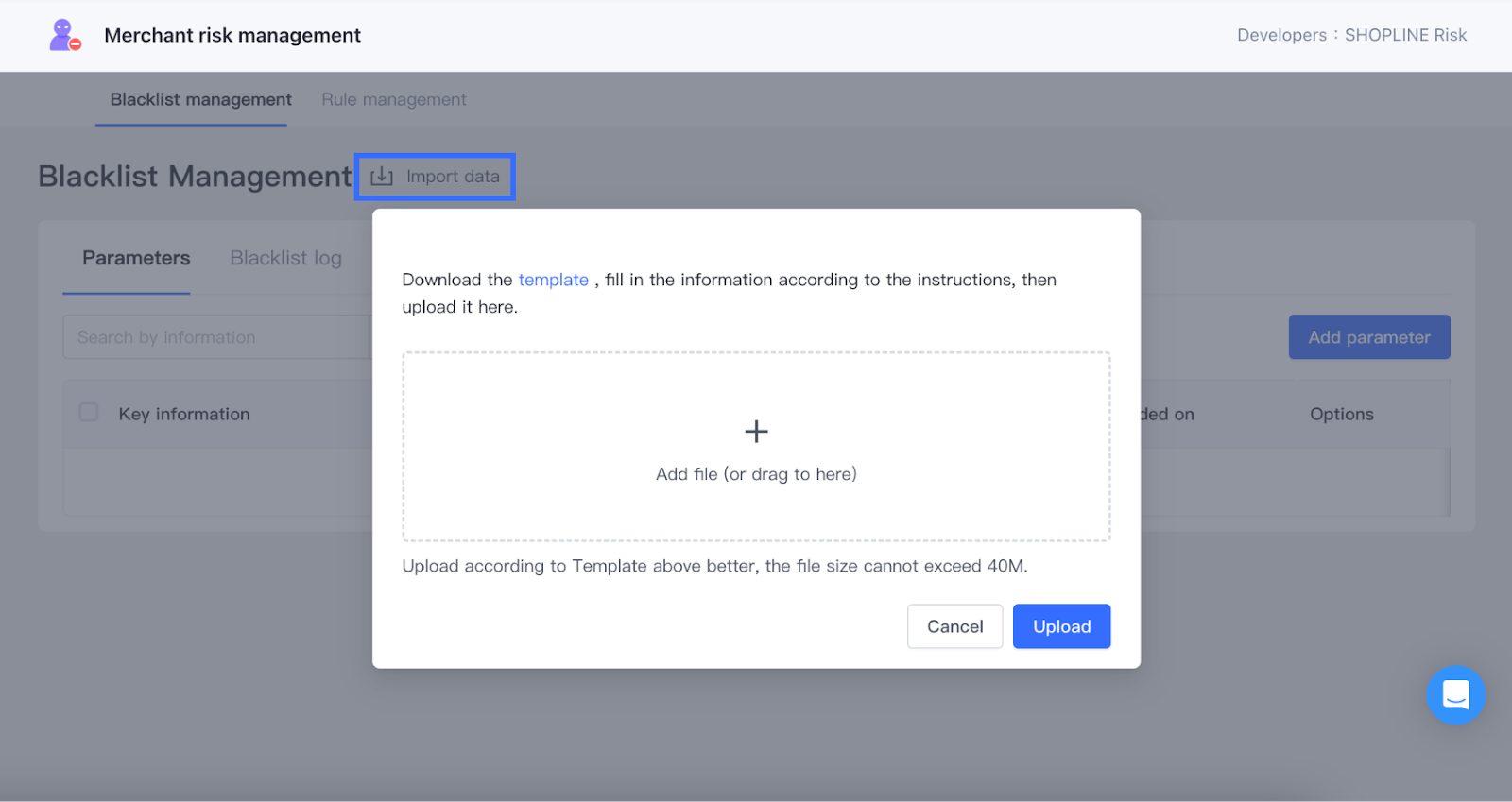Go to the Blacklist log tab

point(285,258)
